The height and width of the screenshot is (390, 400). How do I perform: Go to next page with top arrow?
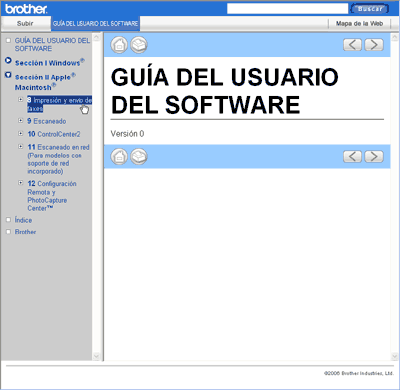coord(374,45)
